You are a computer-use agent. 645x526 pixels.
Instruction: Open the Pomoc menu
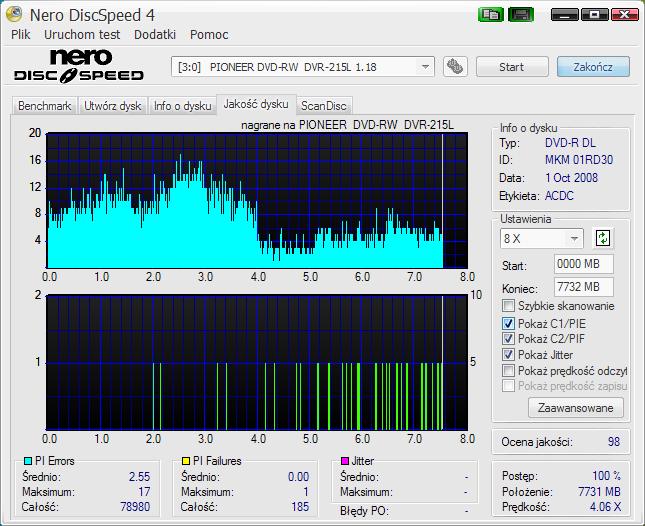[x=209, y=35]
